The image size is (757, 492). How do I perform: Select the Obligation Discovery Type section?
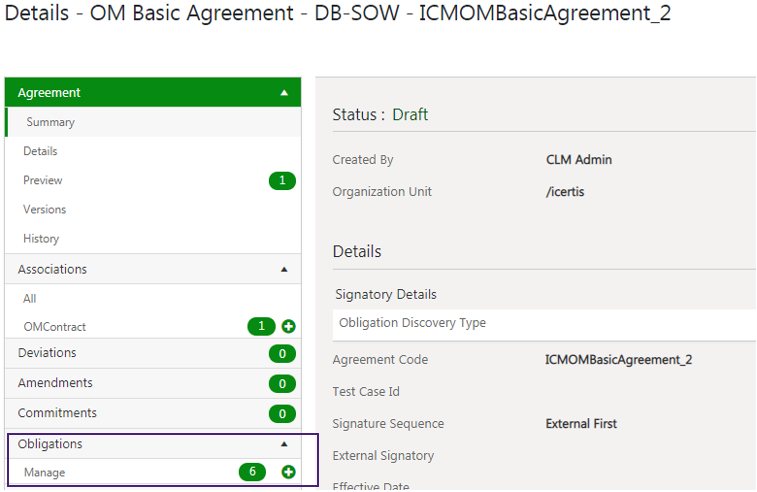coord(413,323)
